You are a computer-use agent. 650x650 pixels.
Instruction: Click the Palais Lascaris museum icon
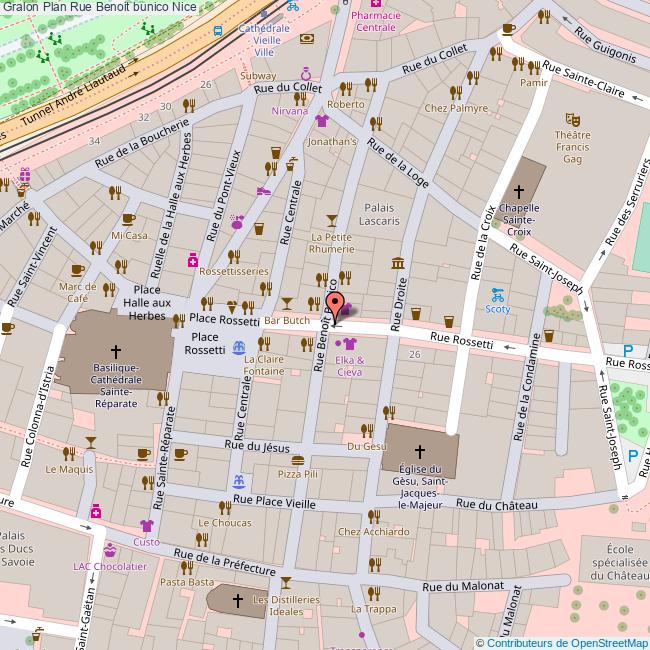click(x=398, y=263)
